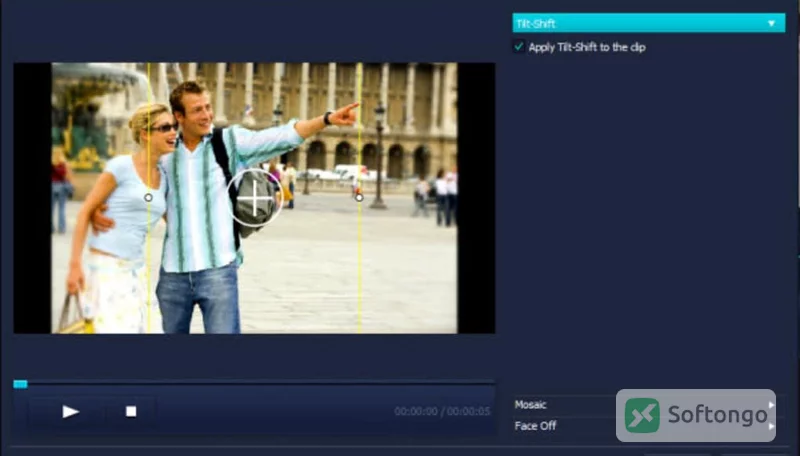Click the 00:00:00 / 00:00:05 time readout
Image resolution: width=800 pixels, height=456 pixels.
tap(442, 411)
